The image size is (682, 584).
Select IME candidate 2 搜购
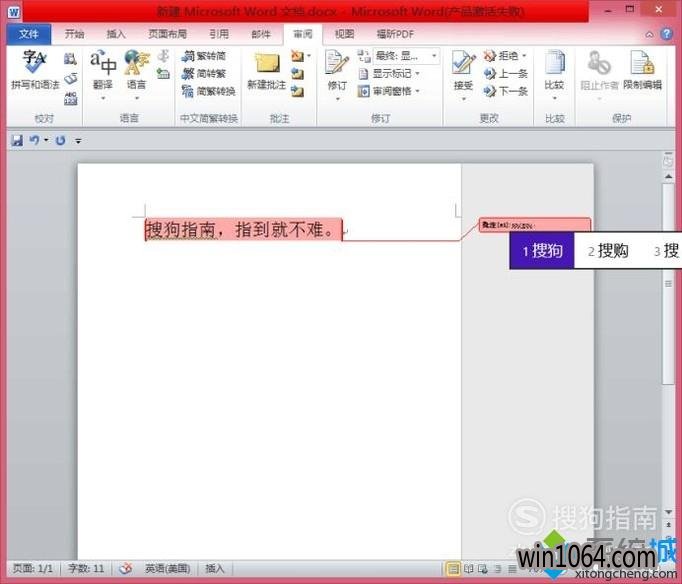(x=608, y=250)
